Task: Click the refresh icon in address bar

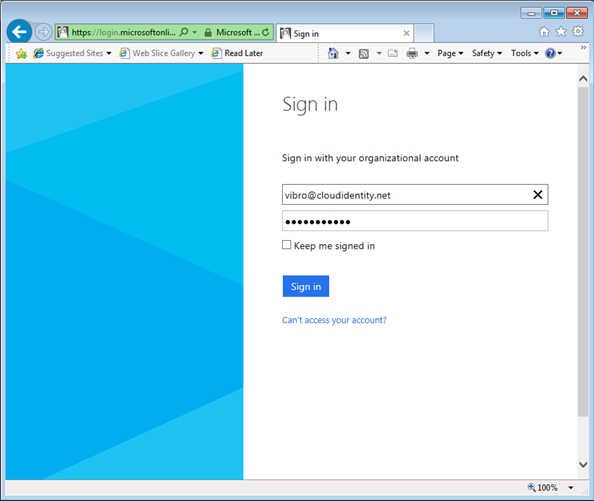Action: (x=266, y=33)
